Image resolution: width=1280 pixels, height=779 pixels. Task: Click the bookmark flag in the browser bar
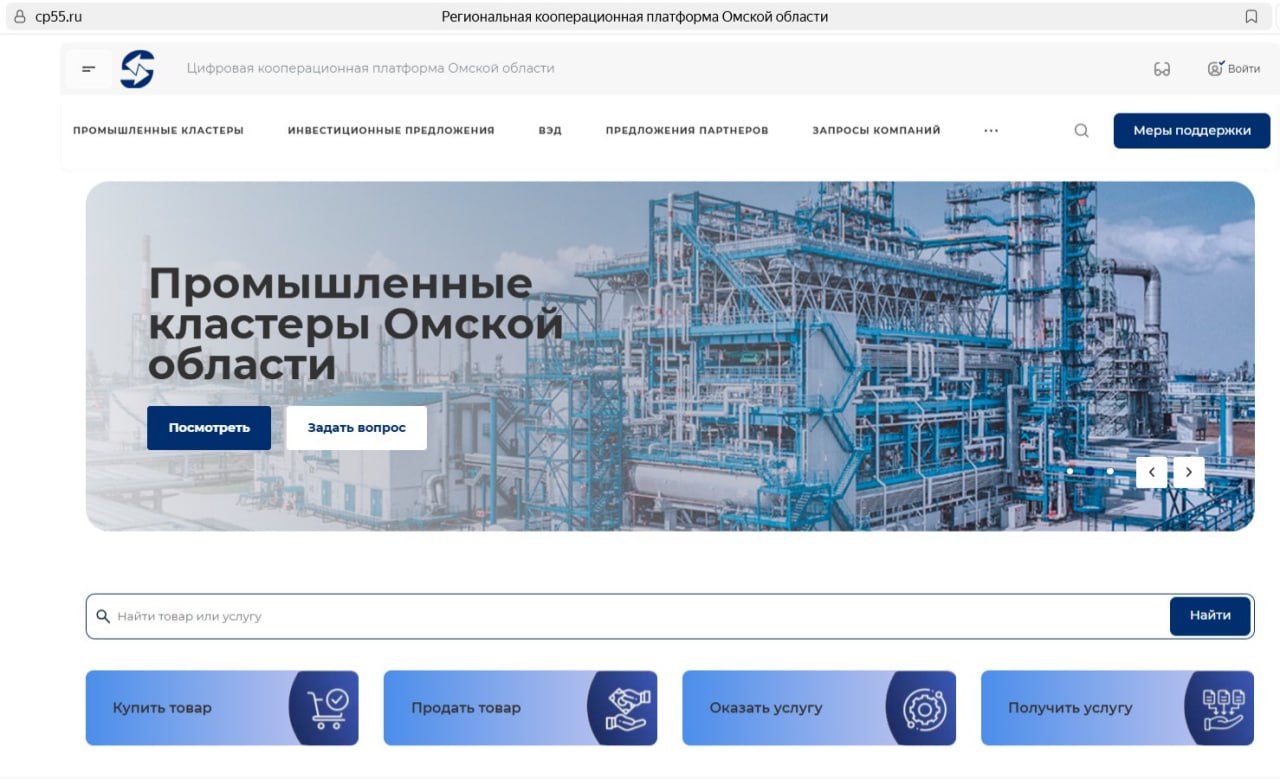(1251, 16)
